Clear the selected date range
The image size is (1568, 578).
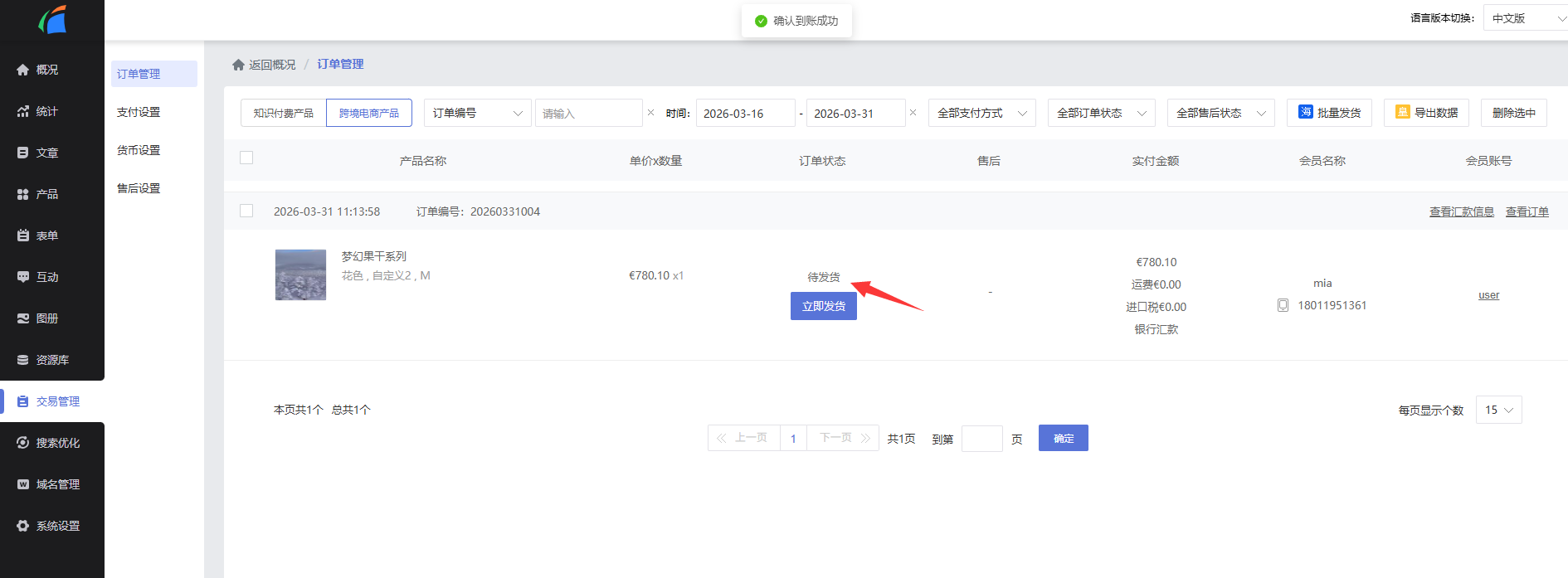913,113
